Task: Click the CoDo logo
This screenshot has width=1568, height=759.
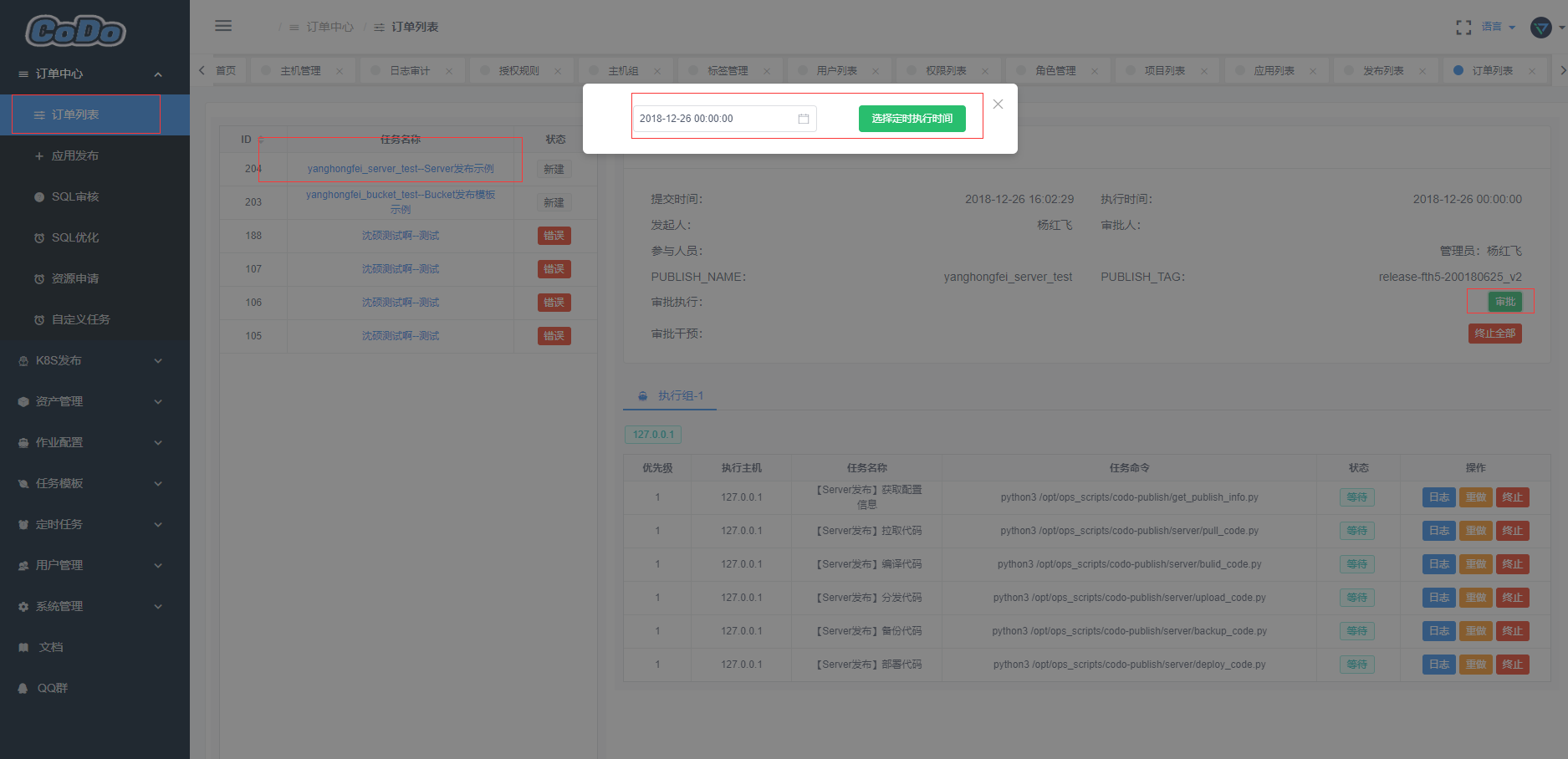Action: tap(76, 31)
